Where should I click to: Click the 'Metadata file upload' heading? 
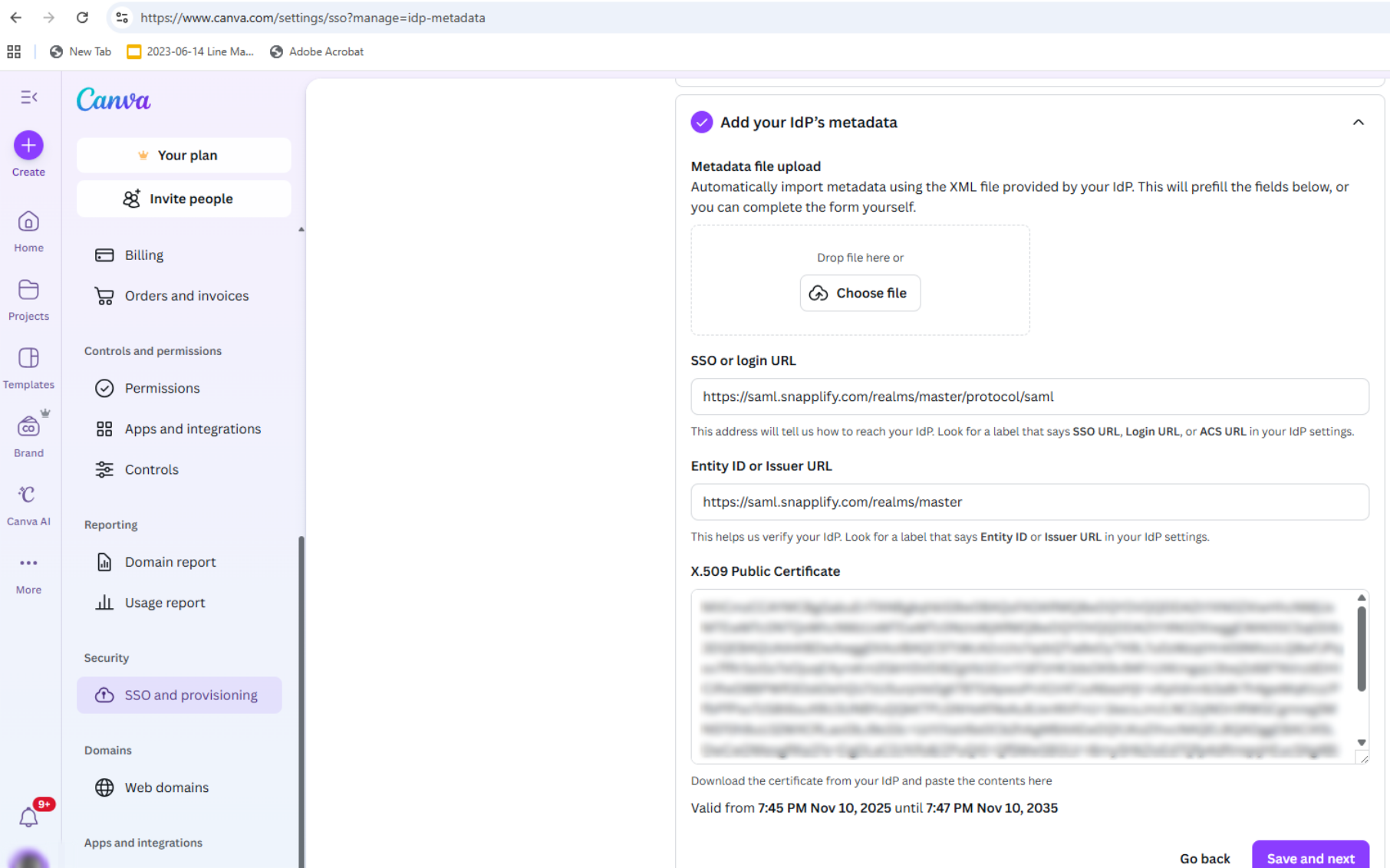[x=756, y=166]
